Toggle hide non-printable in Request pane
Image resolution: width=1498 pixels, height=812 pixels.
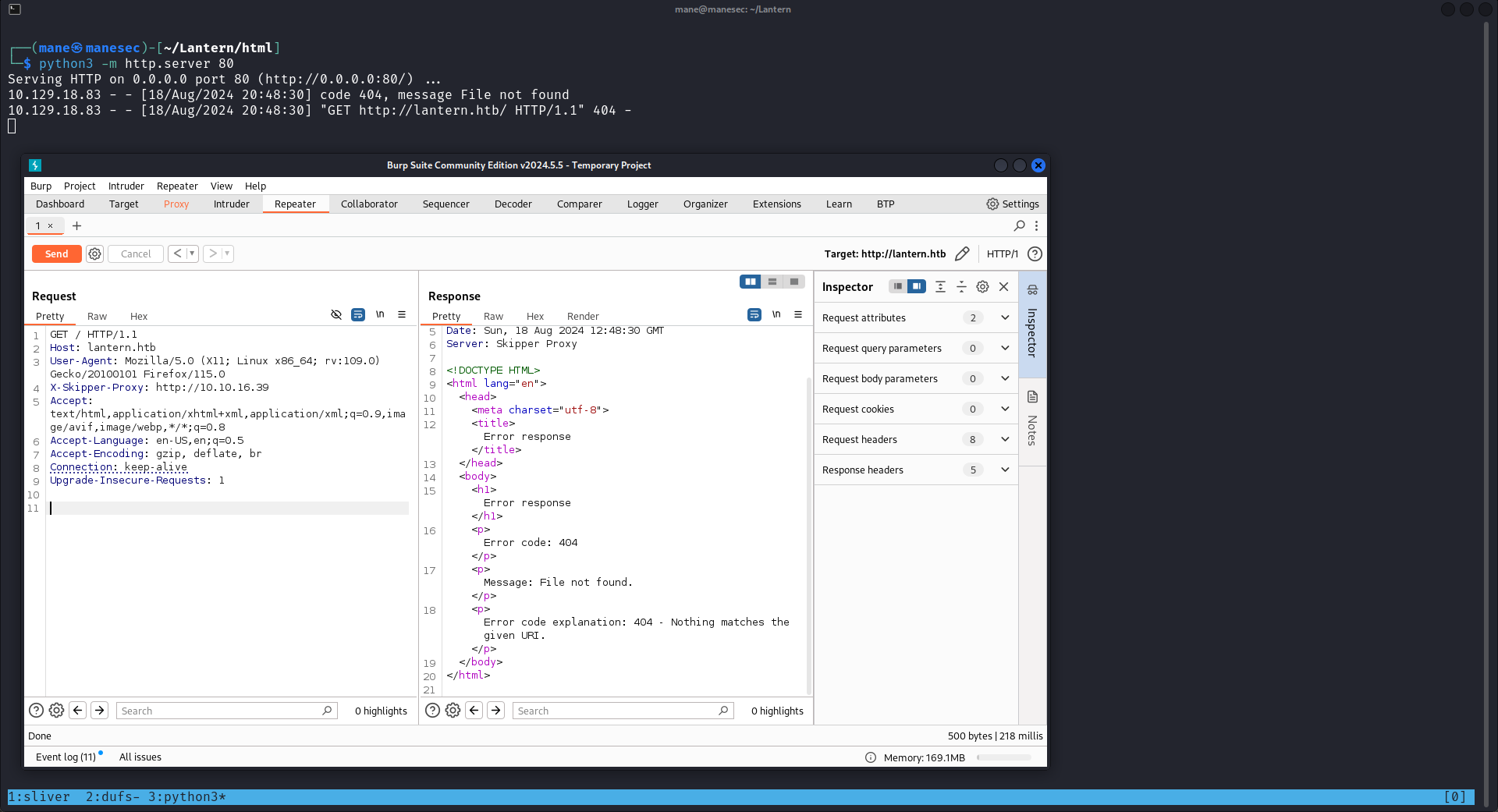point(336,314)
